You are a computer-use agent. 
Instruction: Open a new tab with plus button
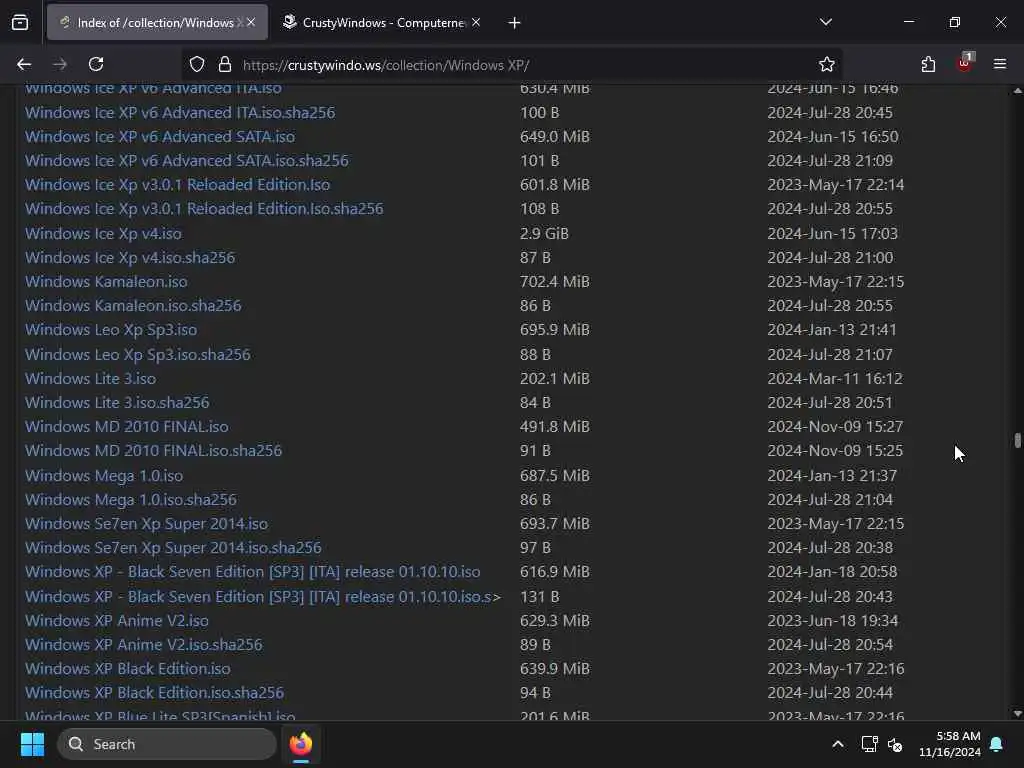point(515,23)
